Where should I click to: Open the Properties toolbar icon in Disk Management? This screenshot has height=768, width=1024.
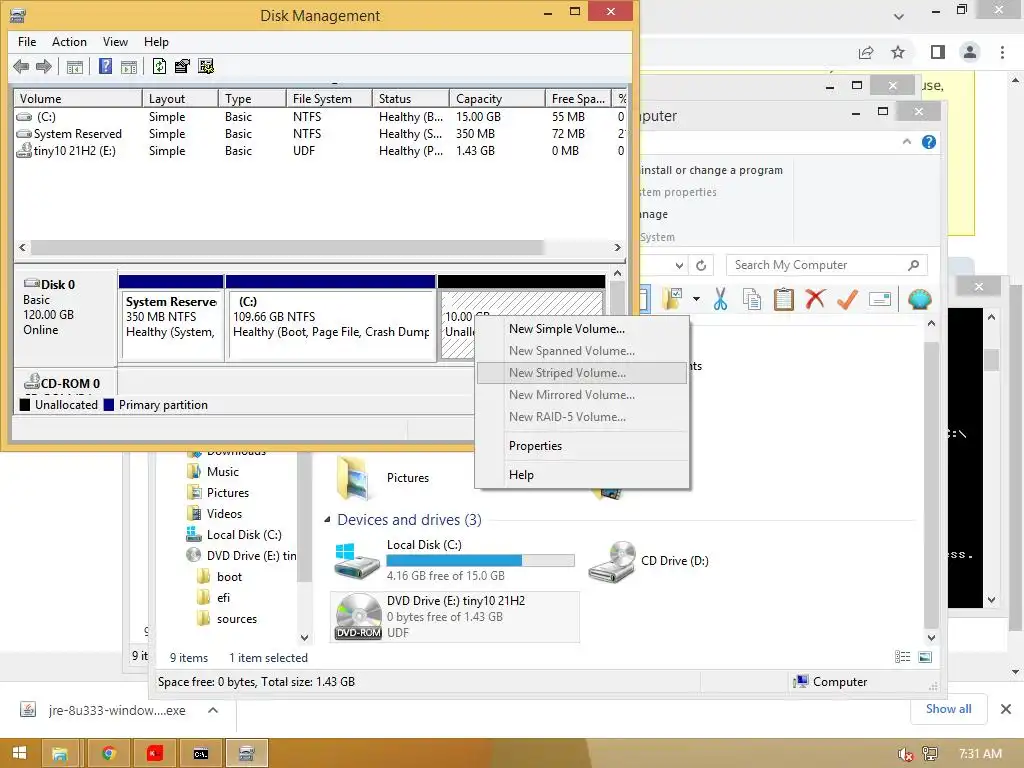182,66
